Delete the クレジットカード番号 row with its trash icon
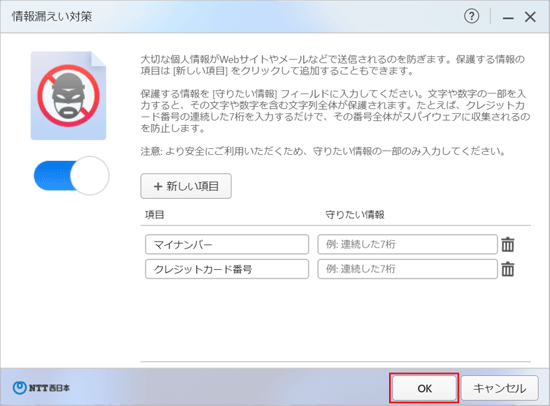The image size is (550, 406). 508,269
